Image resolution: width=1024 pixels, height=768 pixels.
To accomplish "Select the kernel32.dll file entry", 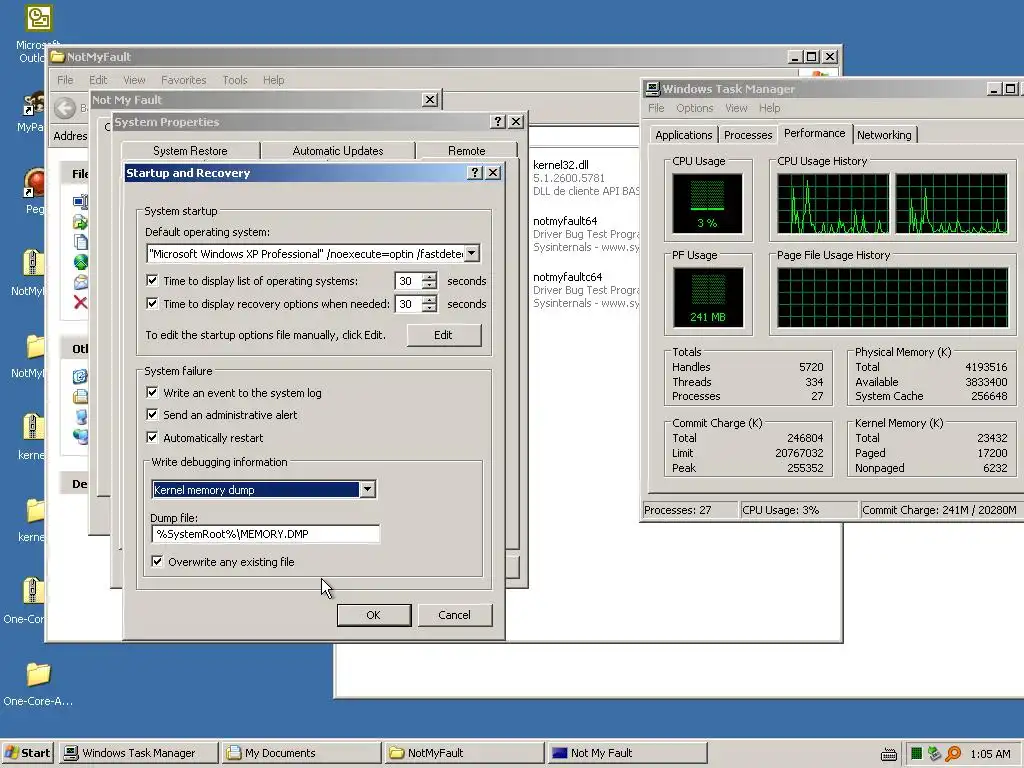I will (586, 178).
